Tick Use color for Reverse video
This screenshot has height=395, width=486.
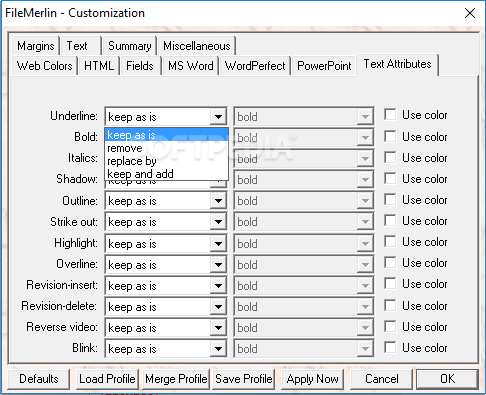pyautogui.click(x=390, y=326)
